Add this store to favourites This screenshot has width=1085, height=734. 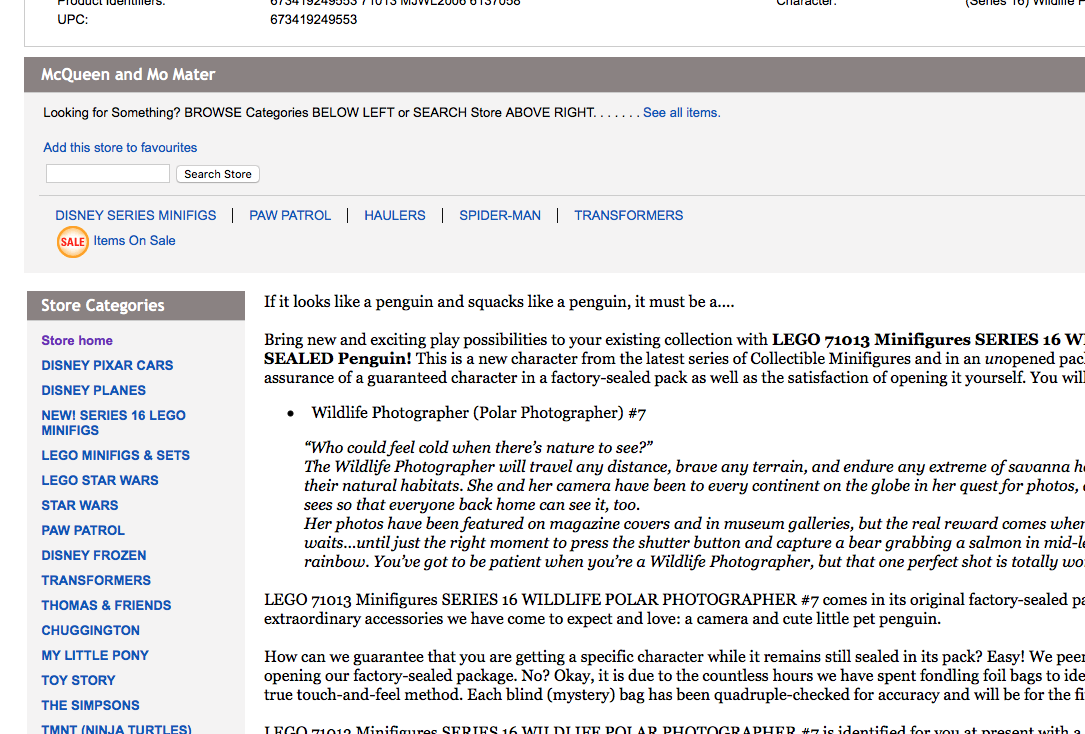120,147
